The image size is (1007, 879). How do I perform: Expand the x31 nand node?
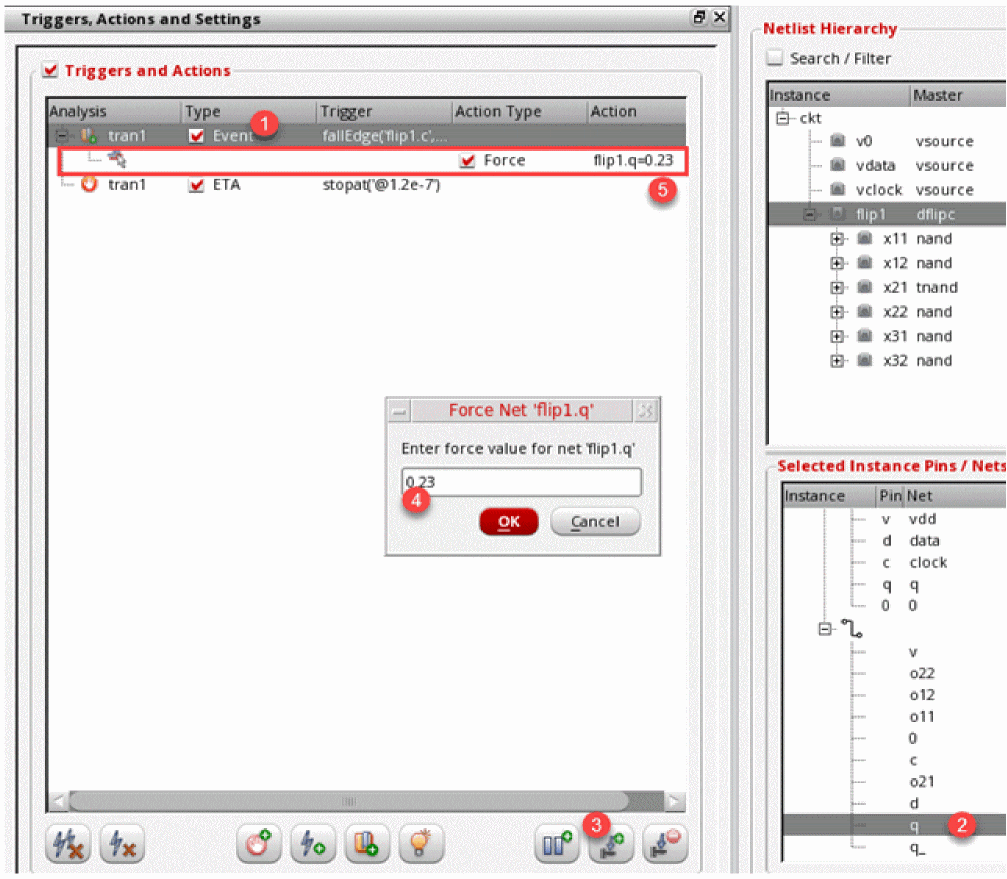836,336
